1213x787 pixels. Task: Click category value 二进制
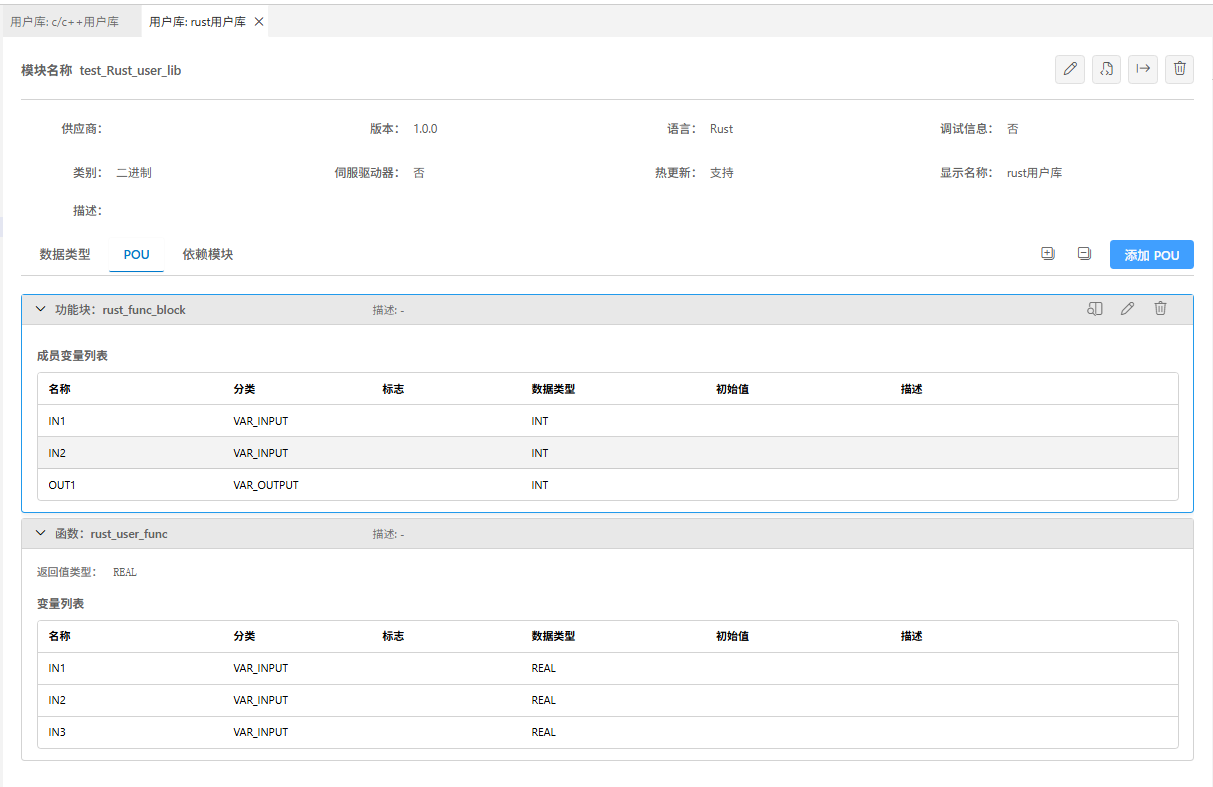point(134,173)
